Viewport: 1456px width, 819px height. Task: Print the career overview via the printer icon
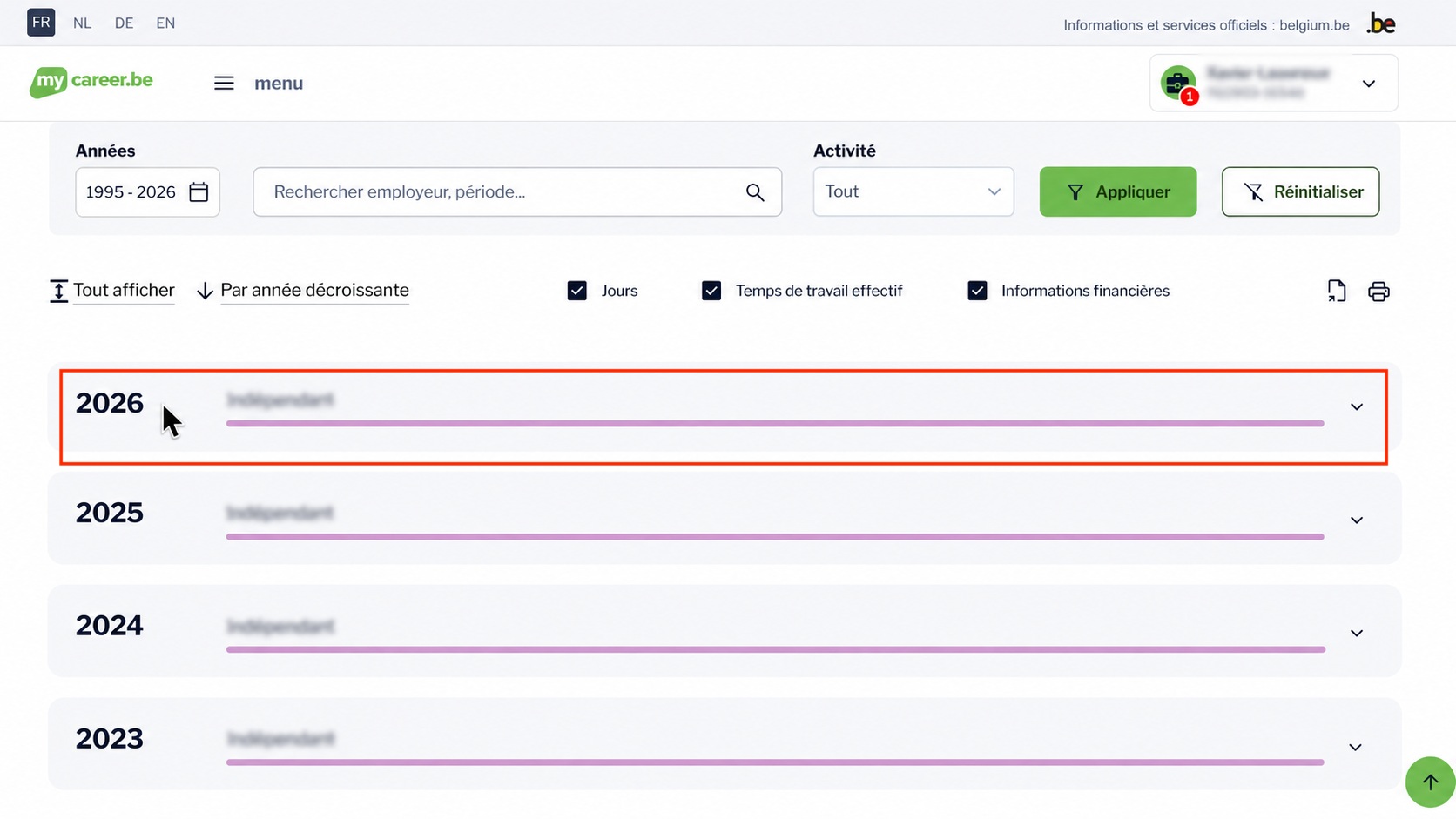(x=1378, y=292)
